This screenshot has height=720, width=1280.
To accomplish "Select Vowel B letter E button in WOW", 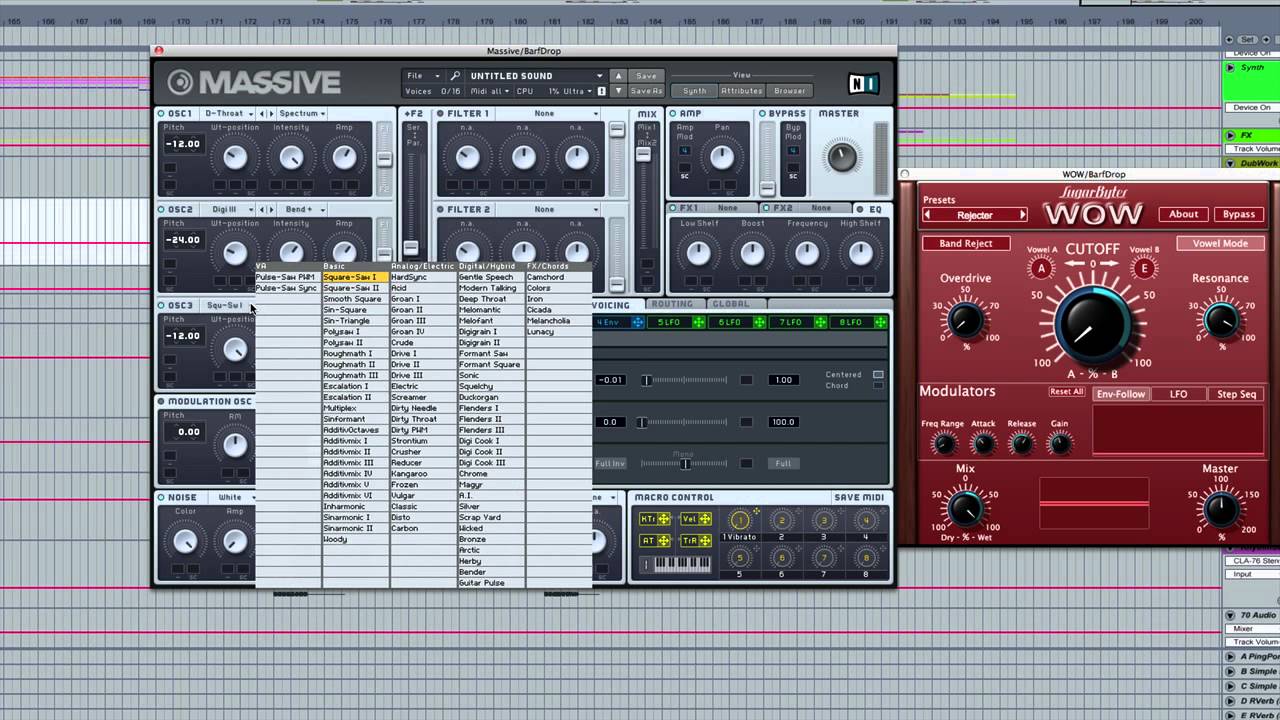I will click(1144, 268).
